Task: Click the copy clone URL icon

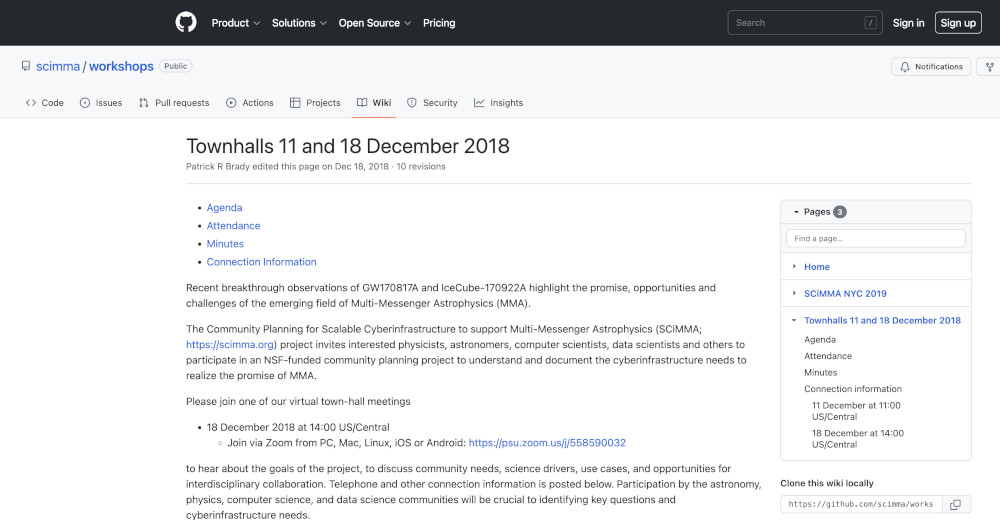Action: (954, 504)
